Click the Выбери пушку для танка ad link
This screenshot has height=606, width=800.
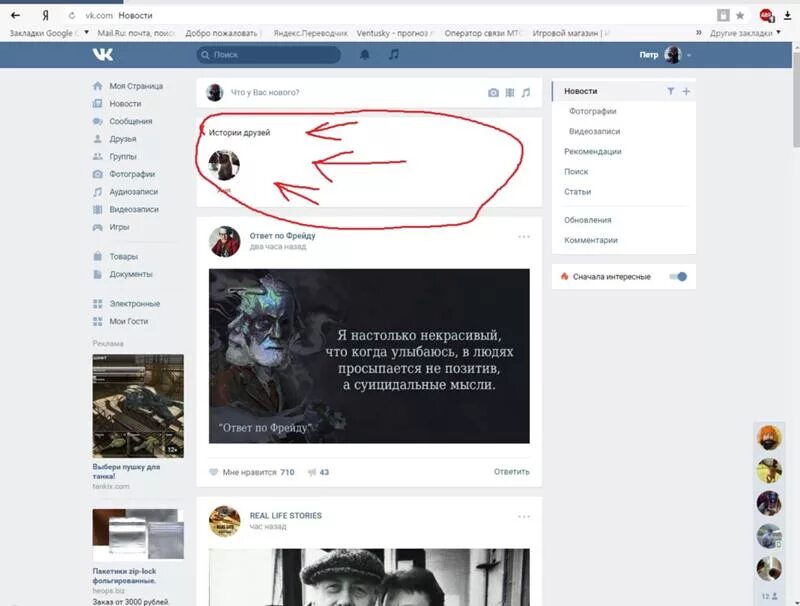[x=126, y=471]
